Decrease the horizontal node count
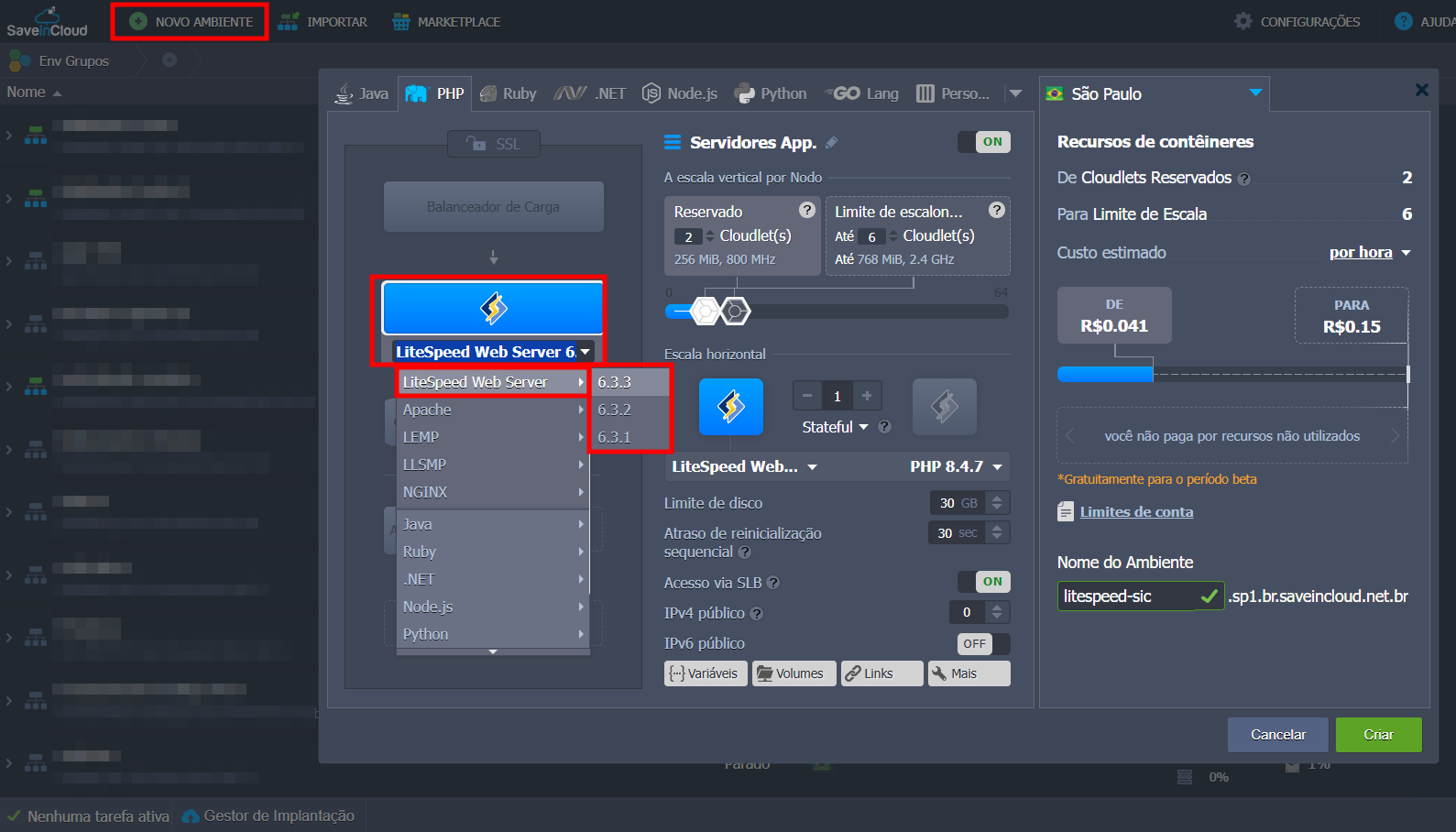This screenshot has width=1456, height=832. (807, 396)
